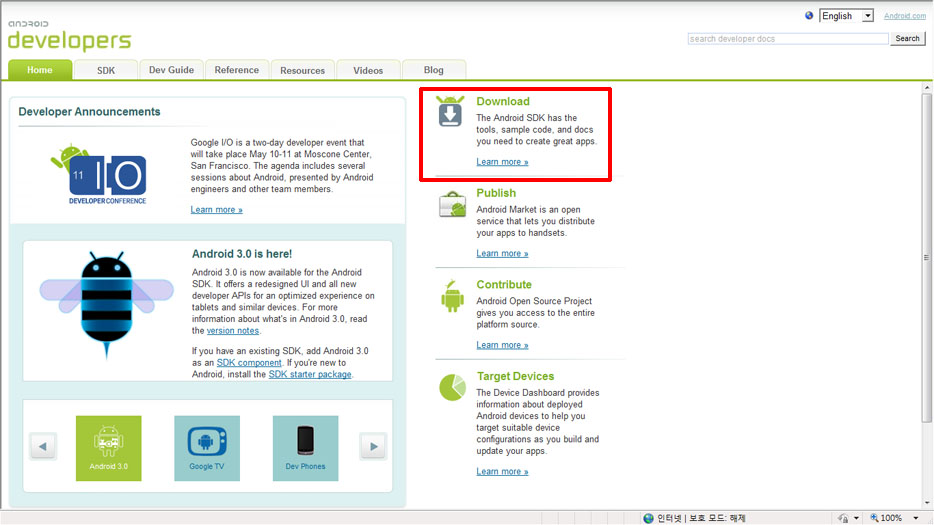Image resolution: width=934 pixels, height=525 pixels.
Task: Click the Contribute heading
Action: [x=504, y=285]
